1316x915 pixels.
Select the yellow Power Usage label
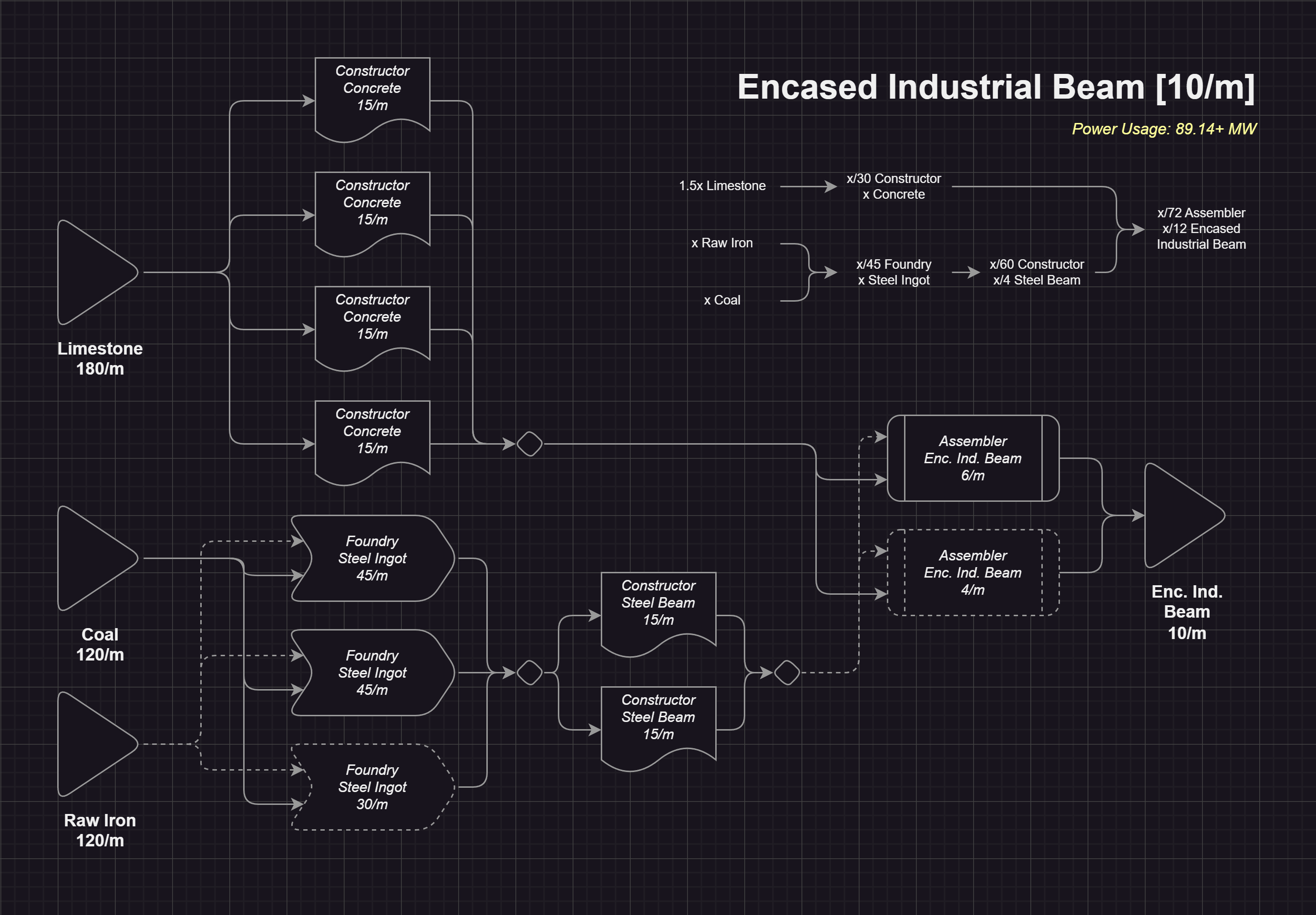(x=1163, y=129)
